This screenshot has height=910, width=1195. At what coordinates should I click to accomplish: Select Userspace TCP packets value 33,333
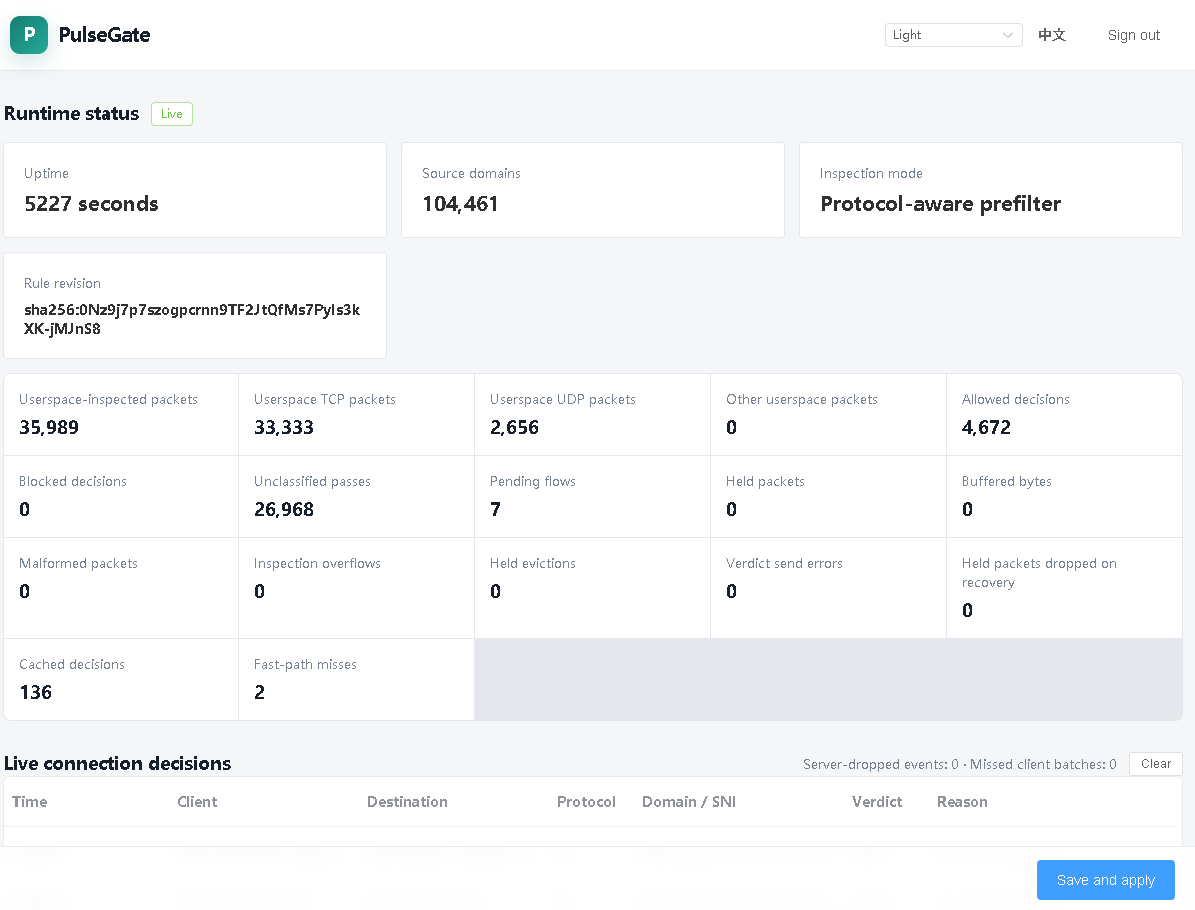[x=284, y=428]
